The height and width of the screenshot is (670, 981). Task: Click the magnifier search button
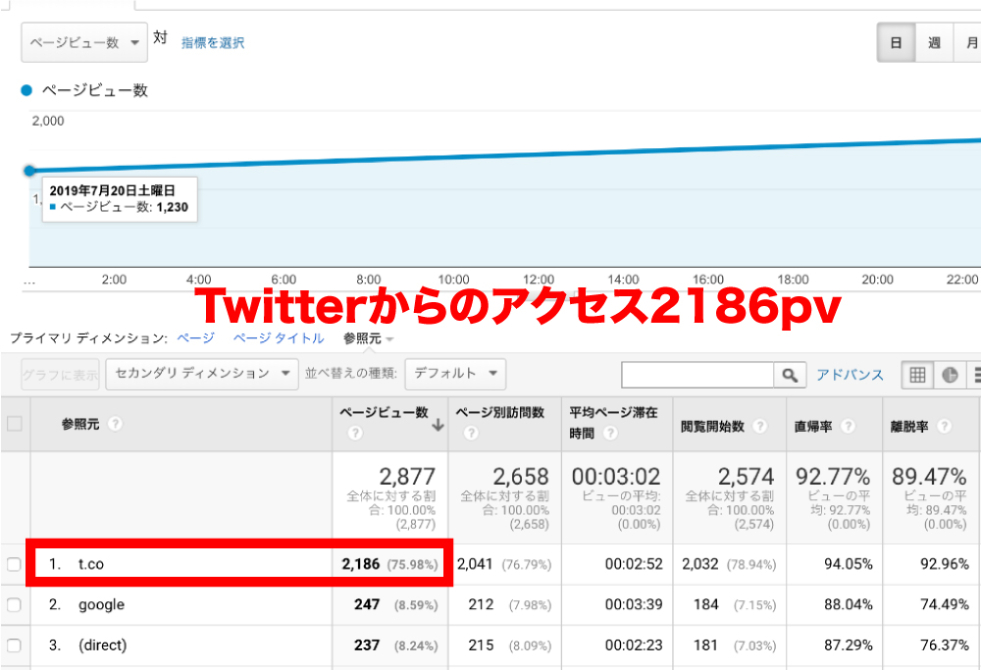(790, 375)
